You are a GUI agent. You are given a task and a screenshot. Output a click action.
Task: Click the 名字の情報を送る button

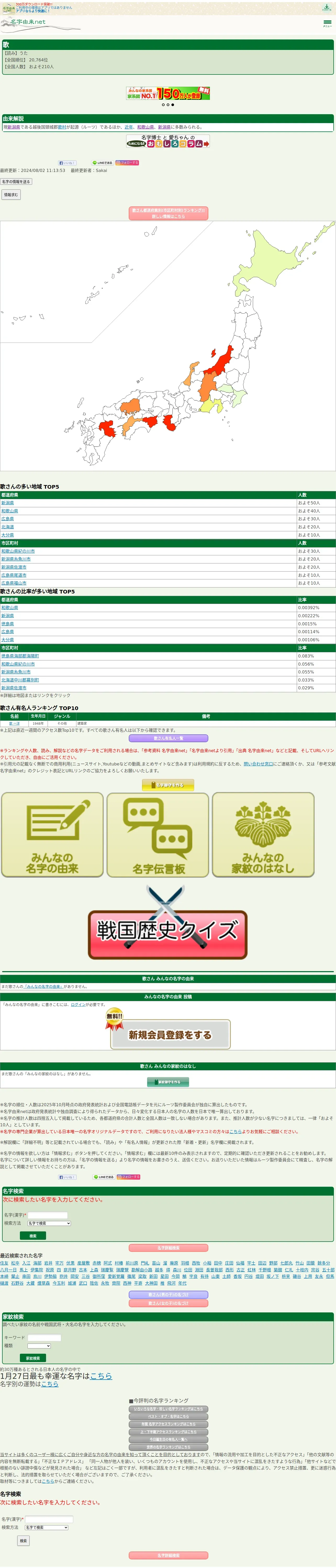pos(16,181)
